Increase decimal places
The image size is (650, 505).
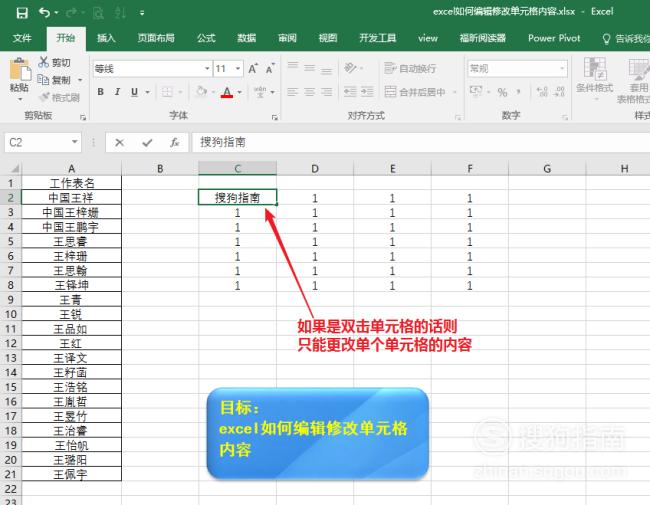pos(542,92)
